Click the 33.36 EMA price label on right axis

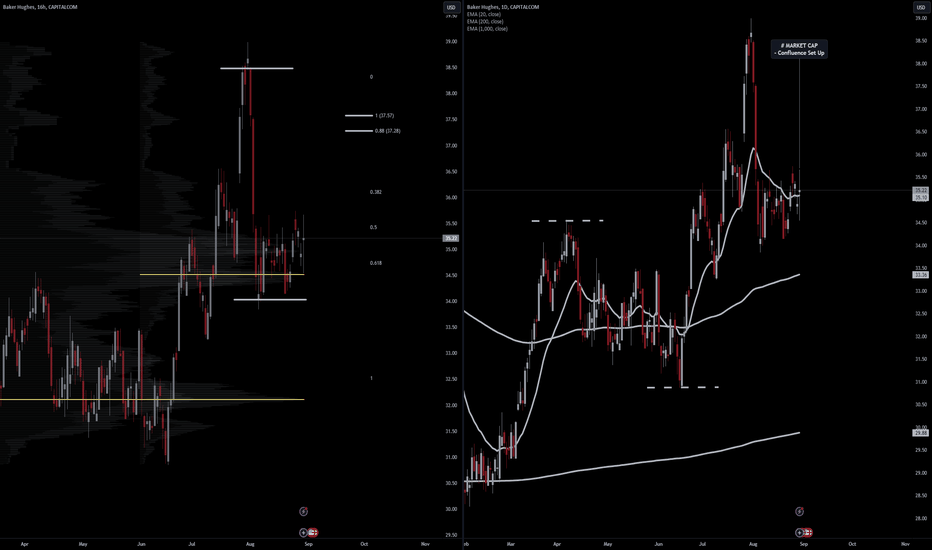pos(921,275)
